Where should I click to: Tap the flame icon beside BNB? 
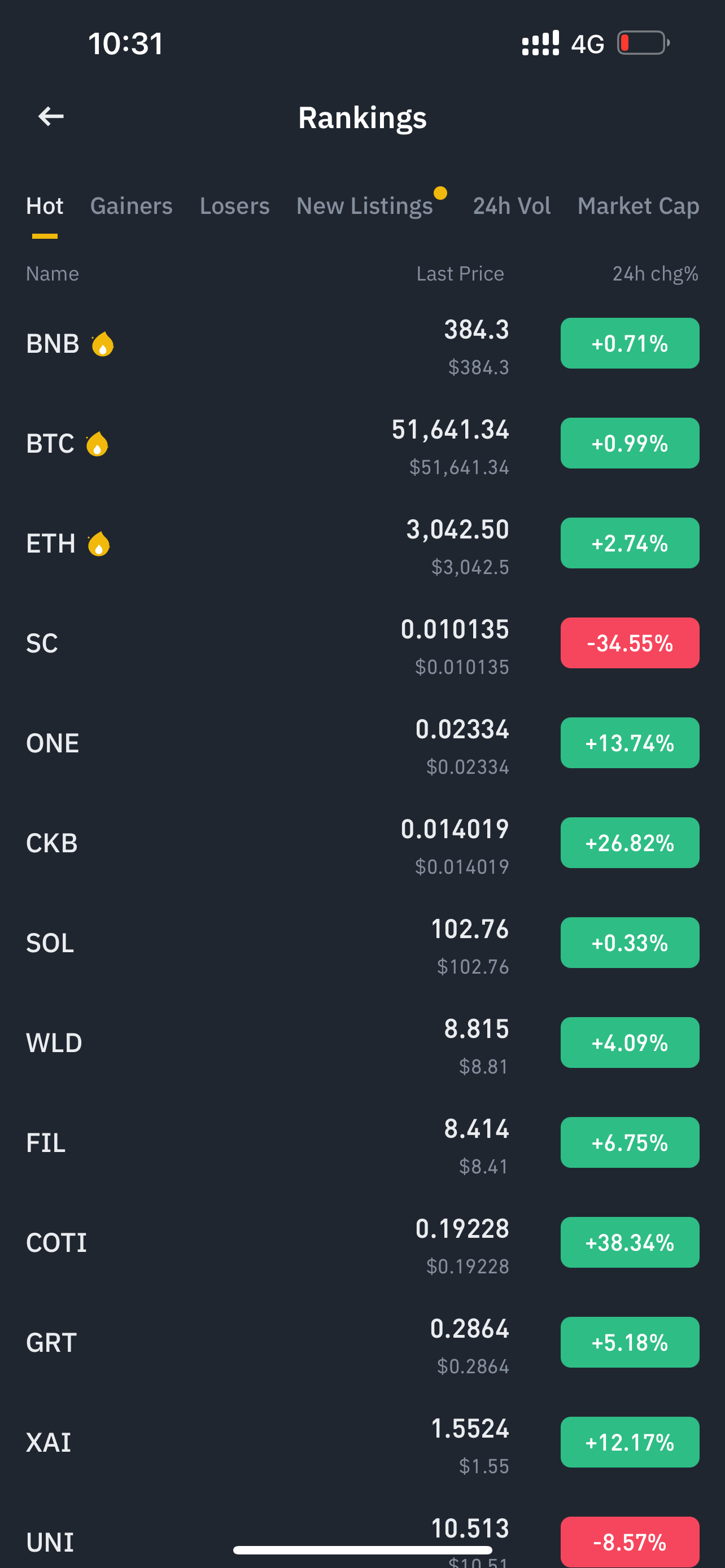click(102, 344)
